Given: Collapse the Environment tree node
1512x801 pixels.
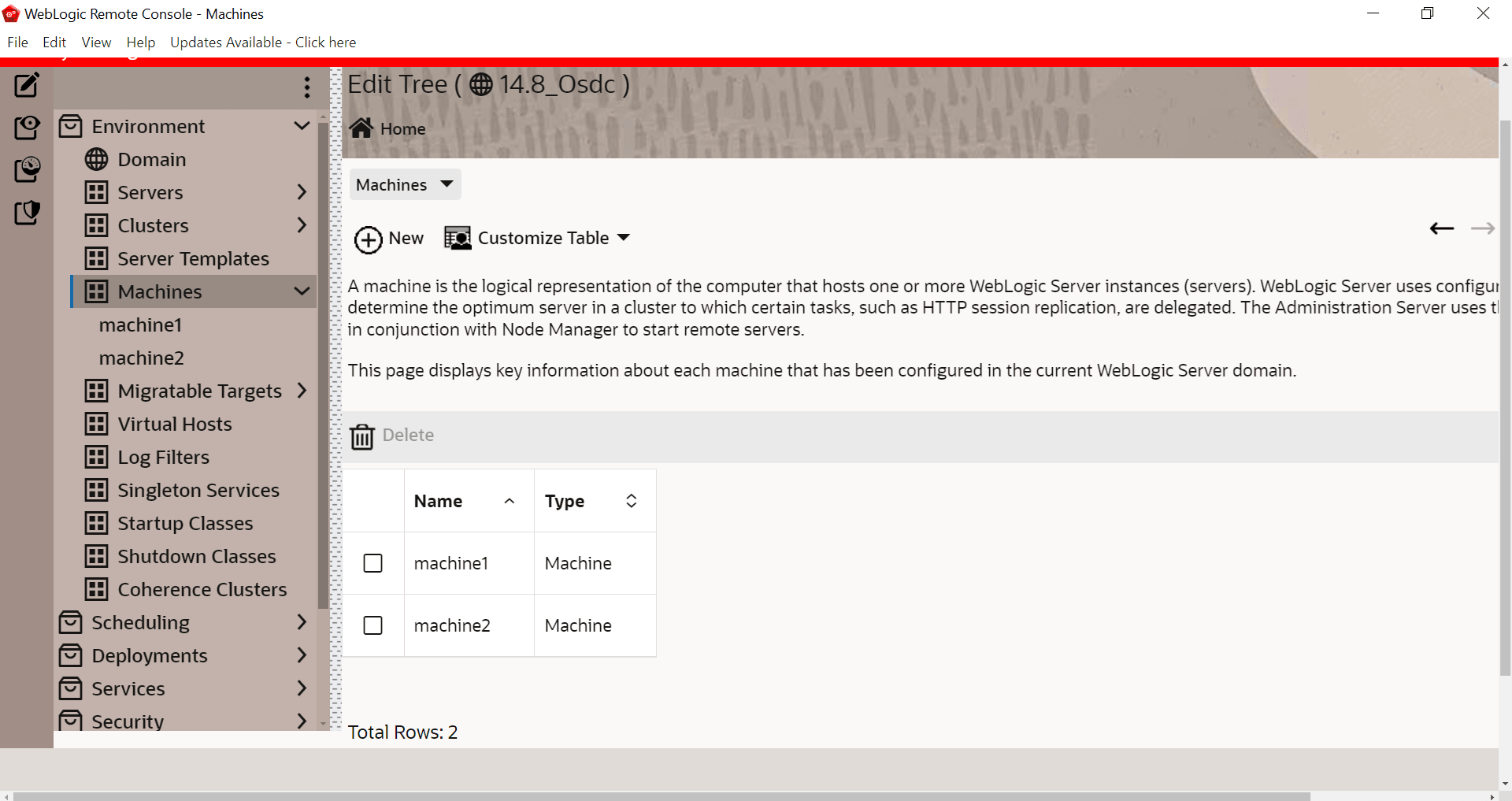Looking at the screenshot, I should click(x=302, y=126).
